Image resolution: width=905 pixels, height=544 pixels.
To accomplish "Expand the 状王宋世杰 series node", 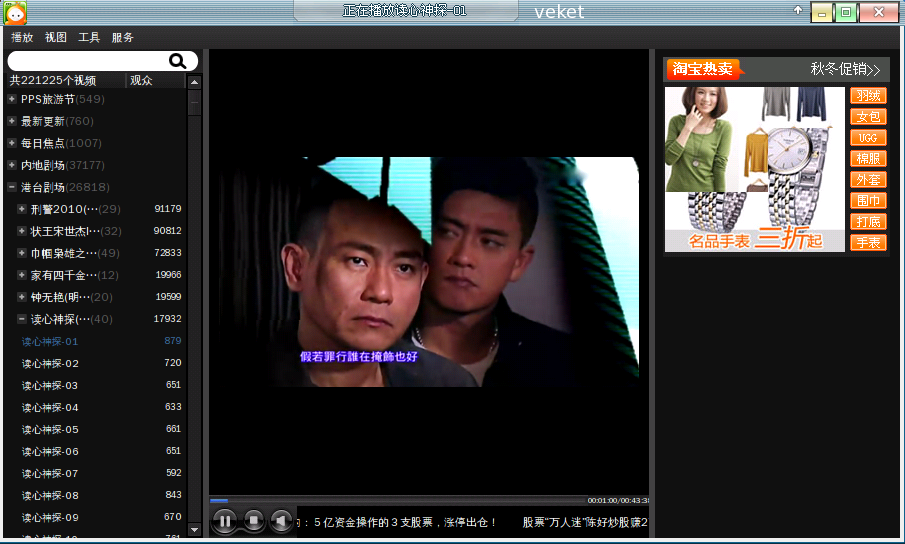I will (21, 230).
